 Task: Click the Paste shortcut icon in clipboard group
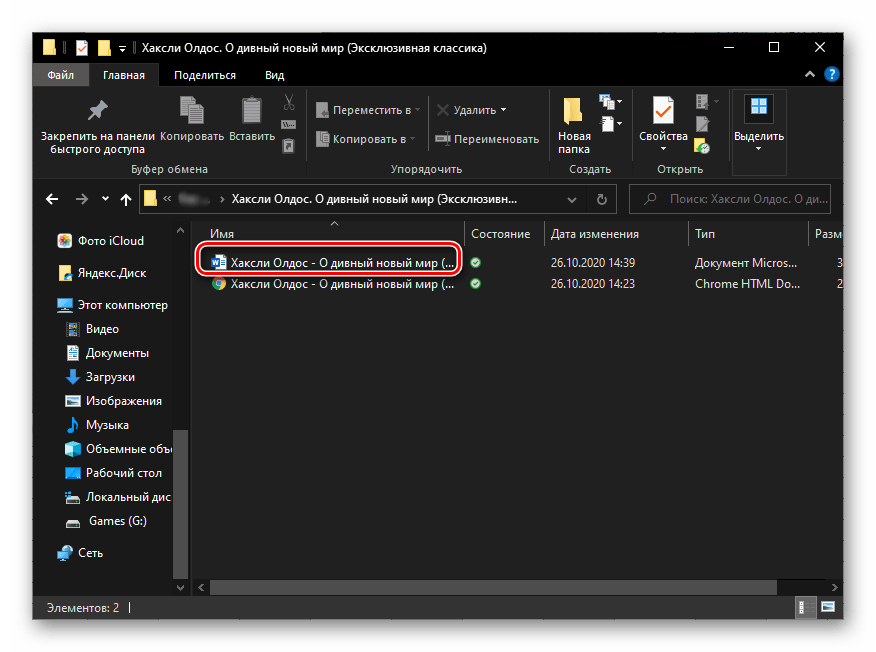(x=288, y=146)
